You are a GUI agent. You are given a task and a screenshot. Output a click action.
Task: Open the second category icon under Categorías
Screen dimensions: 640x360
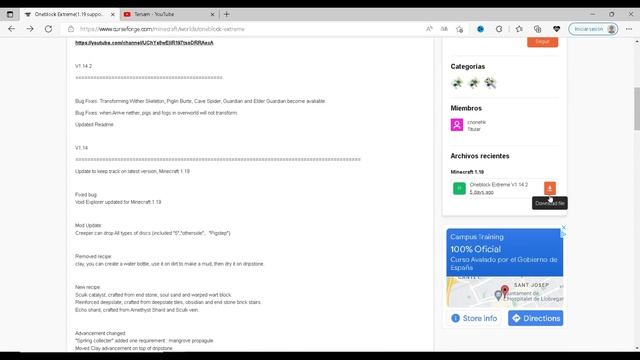(x=473, y=83)
